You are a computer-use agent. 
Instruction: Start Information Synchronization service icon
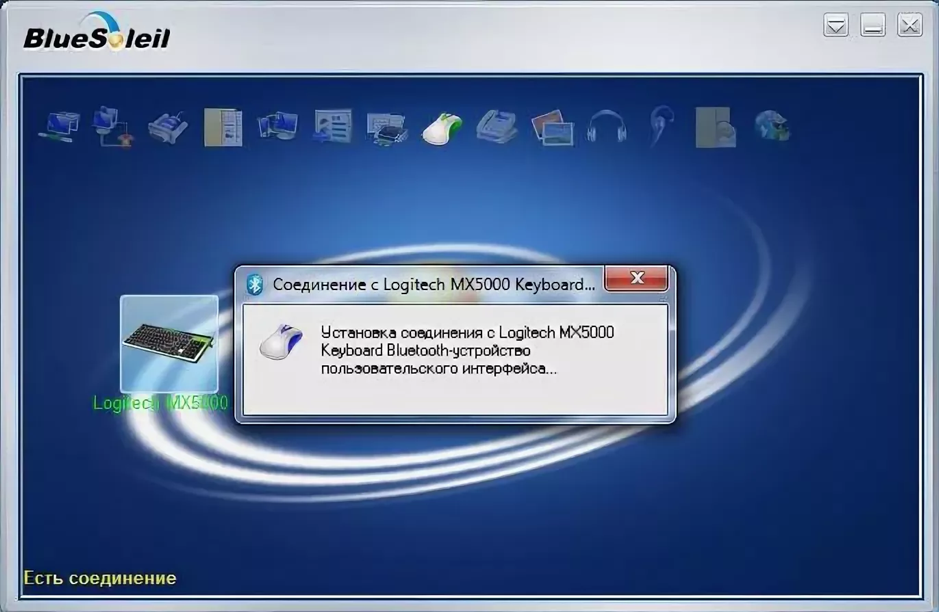pos(278,126)
